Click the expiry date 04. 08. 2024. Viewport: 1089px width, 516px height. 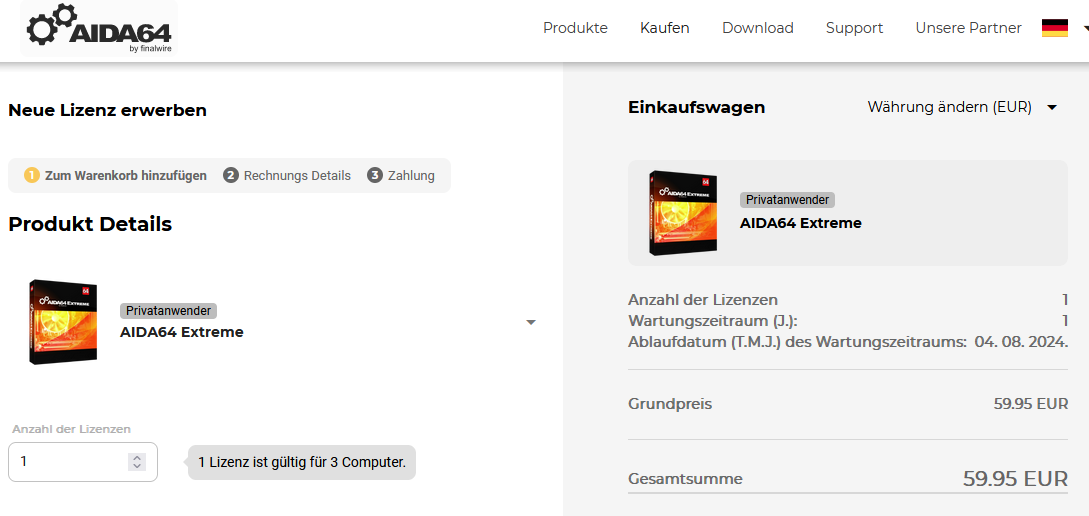point(1022,342)
